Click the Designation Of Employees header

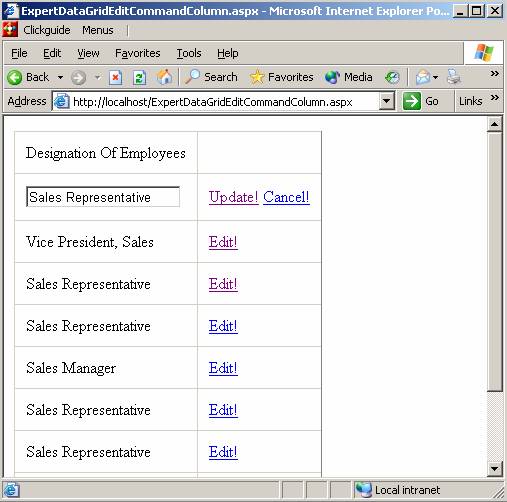(x=106, y=153)
